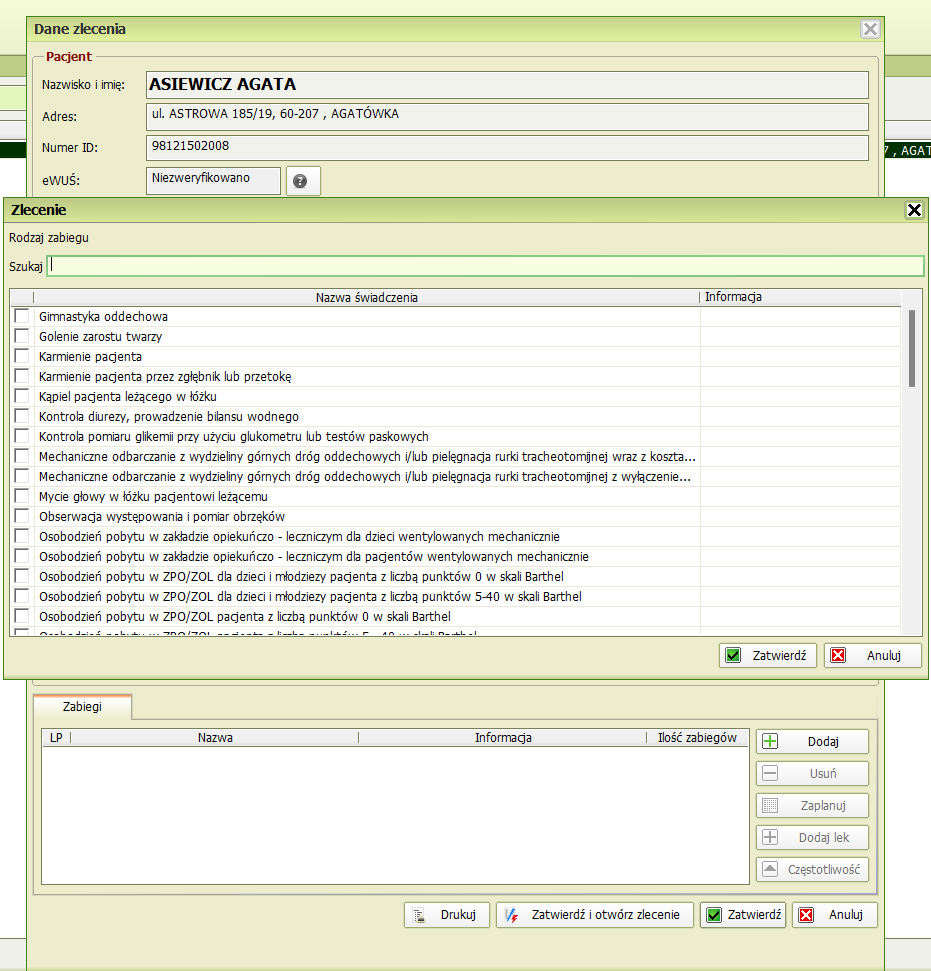Click Zatwierdź i otwórz zlecenie button

coord(595,915)
